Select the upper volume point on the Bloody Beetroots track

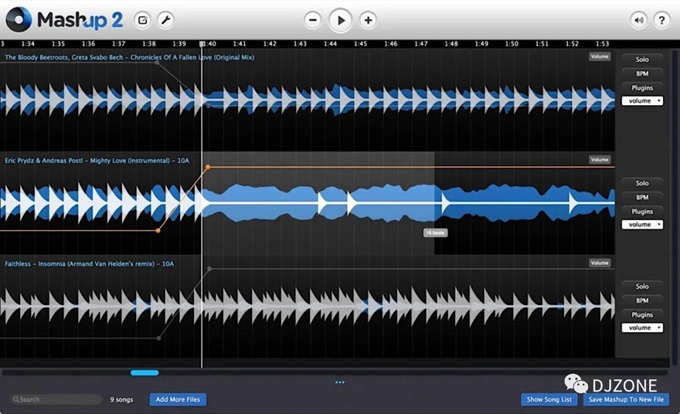click(x=157, y=62)
